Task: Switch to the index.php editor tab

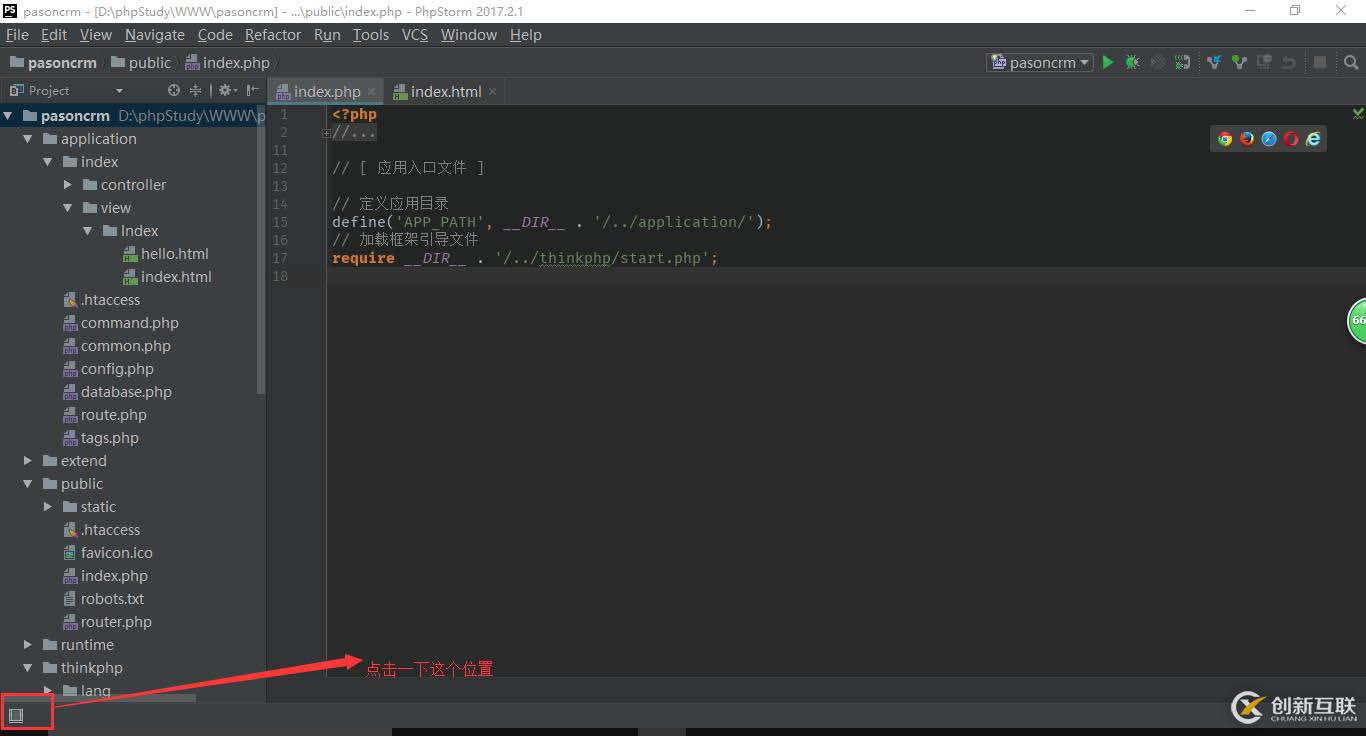Action: (x=326, y=91)
